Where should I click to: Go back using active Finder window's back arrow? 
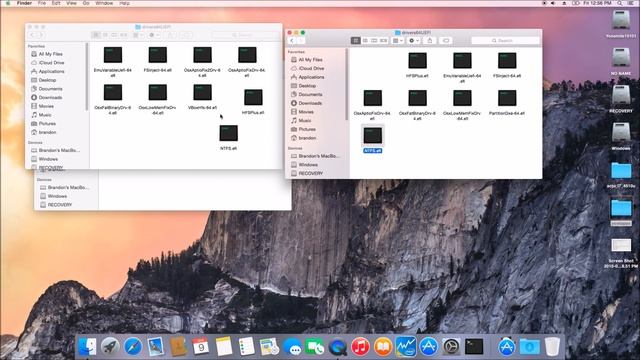pyautogui.click(x=292, y=40)
